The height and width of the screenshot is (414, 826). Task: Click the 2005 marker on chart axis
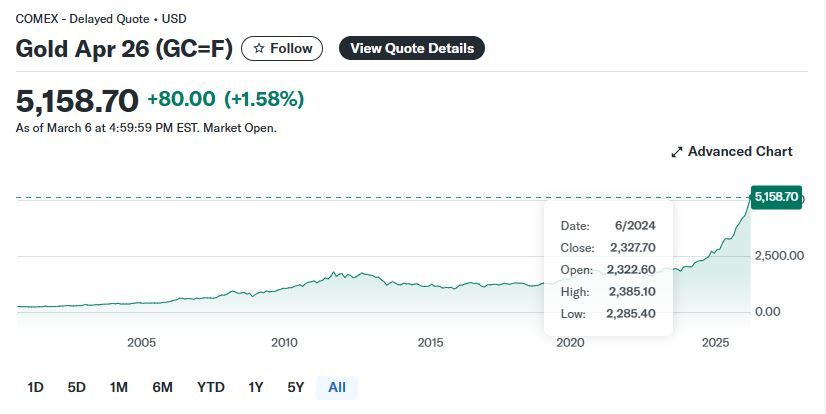[142, 342]
